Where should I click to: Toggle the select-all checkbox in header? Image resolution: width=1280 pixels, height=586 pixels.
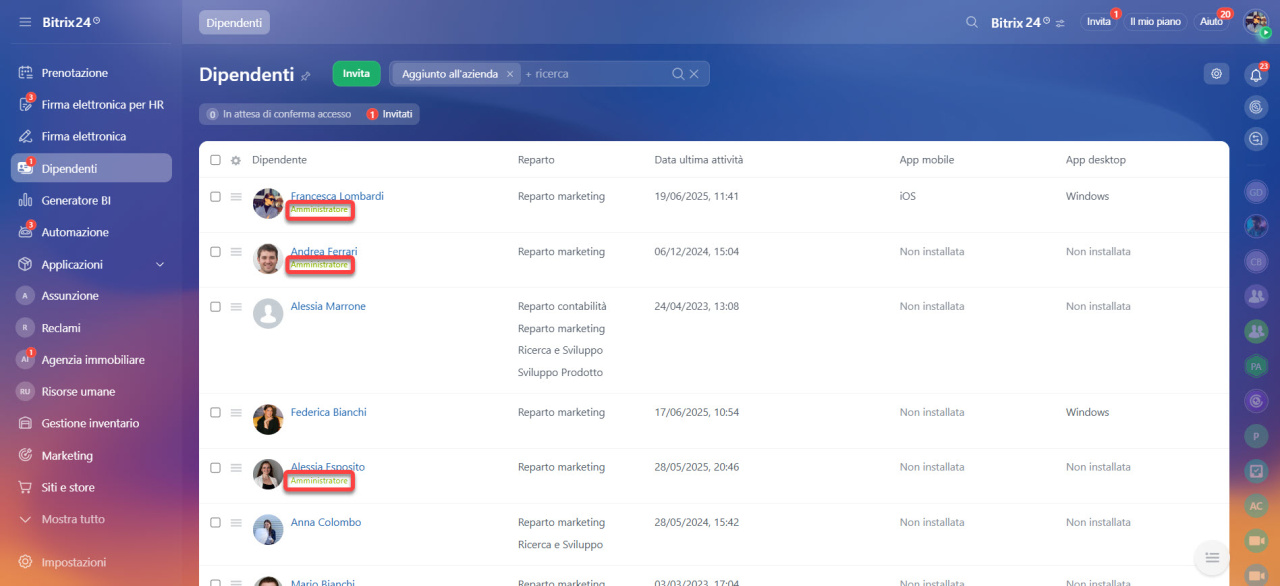point(216,160)
